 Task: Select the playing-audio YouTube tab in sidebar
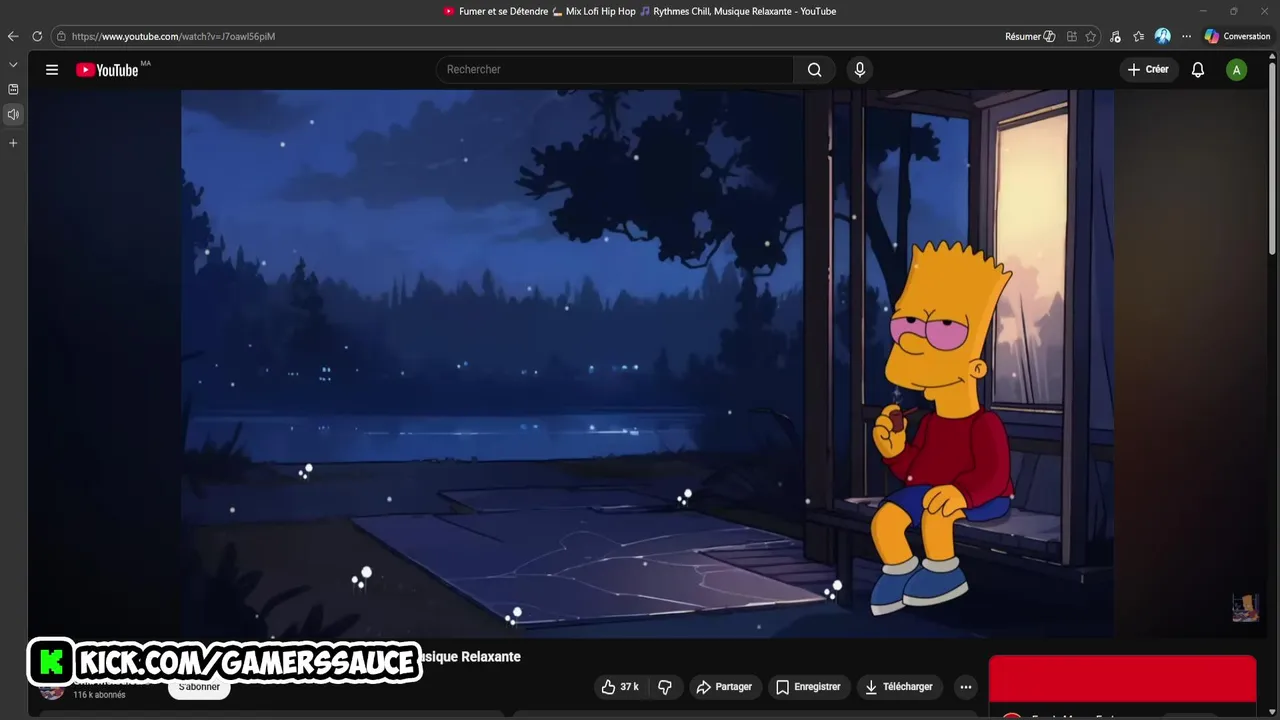coord(13,114)
